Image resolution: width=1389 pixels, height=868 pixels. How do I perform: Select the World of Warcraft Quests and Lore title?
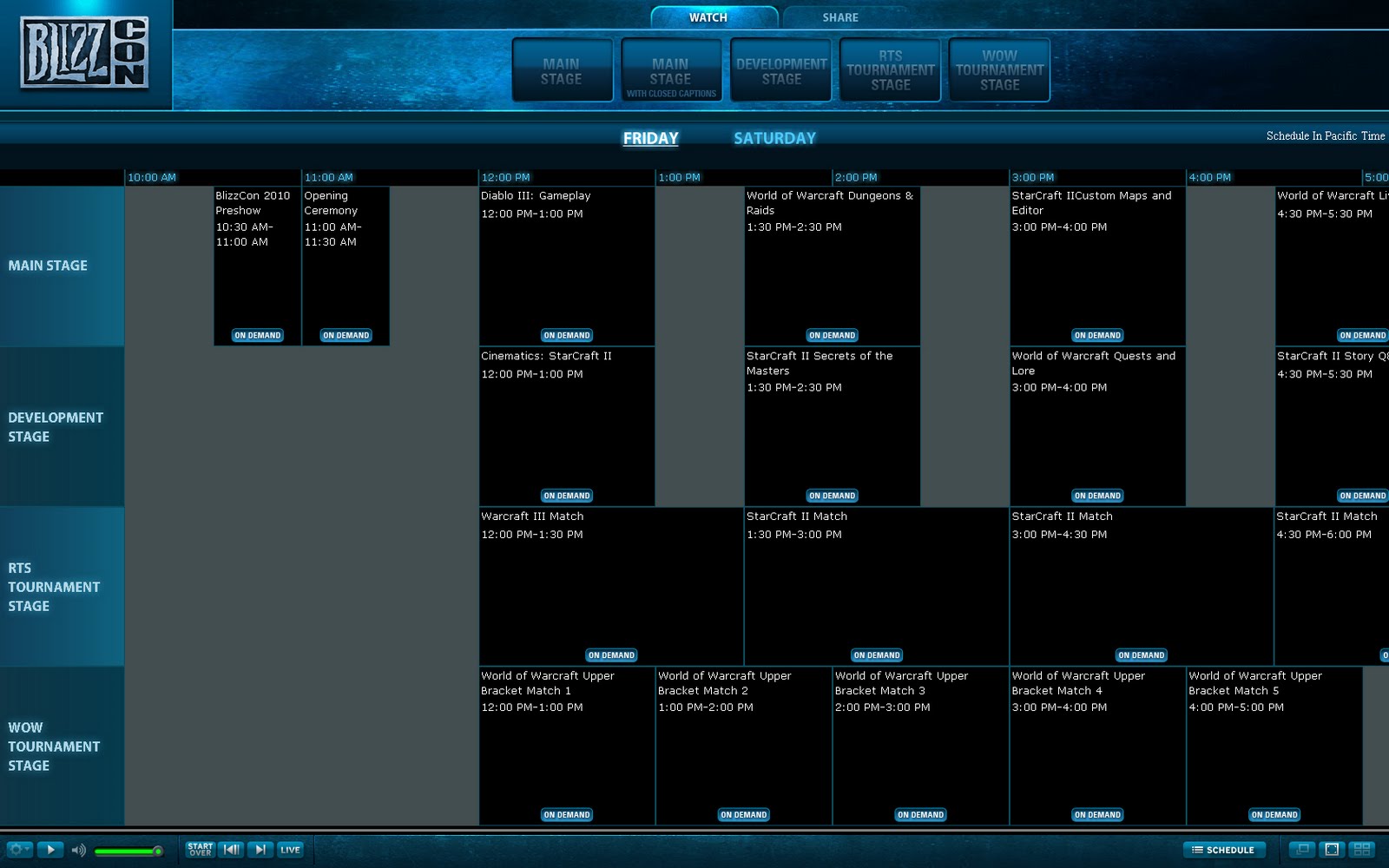click(1094, 363)
